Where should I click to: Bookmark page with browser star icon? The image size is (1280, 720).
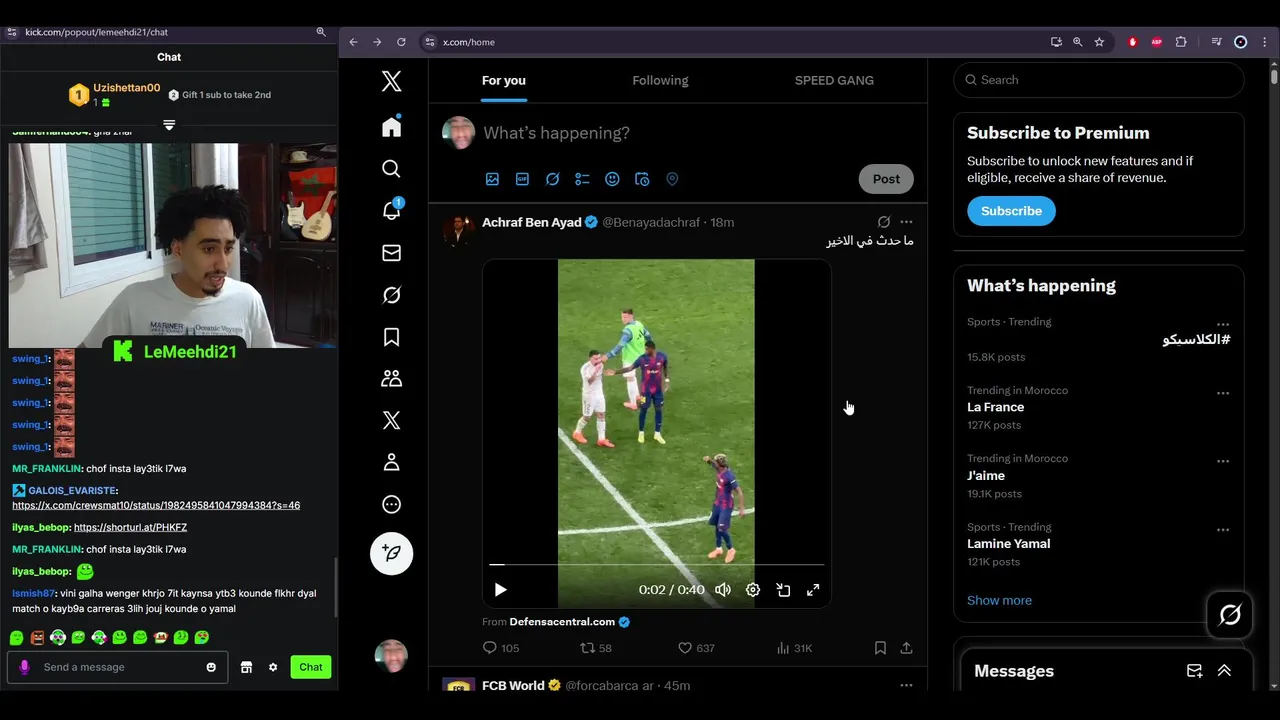[x=1099, y=42]
